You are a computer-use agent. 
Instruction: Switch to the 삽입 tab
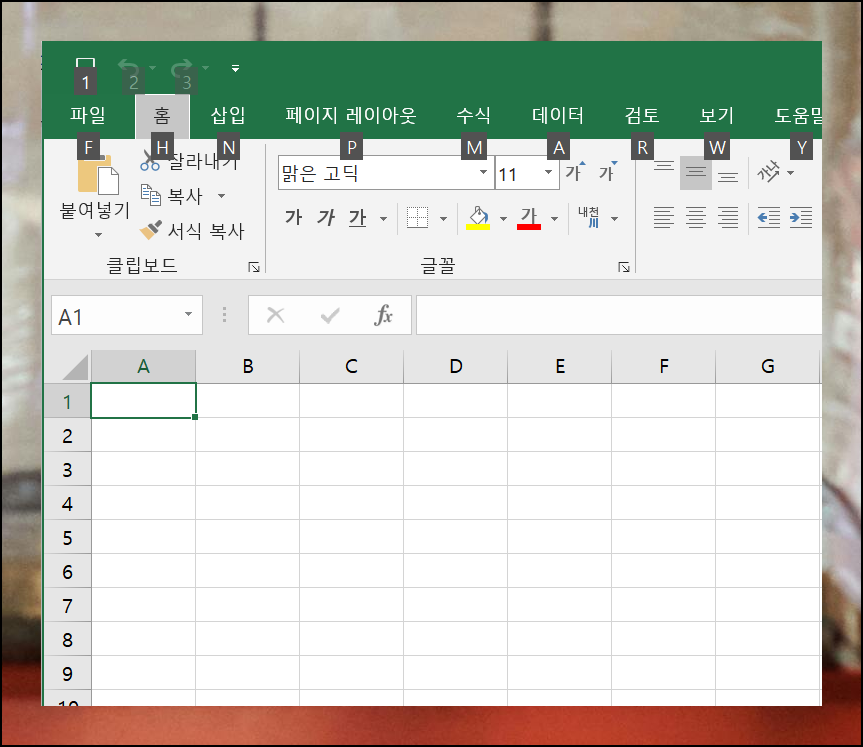coord(228,115)
